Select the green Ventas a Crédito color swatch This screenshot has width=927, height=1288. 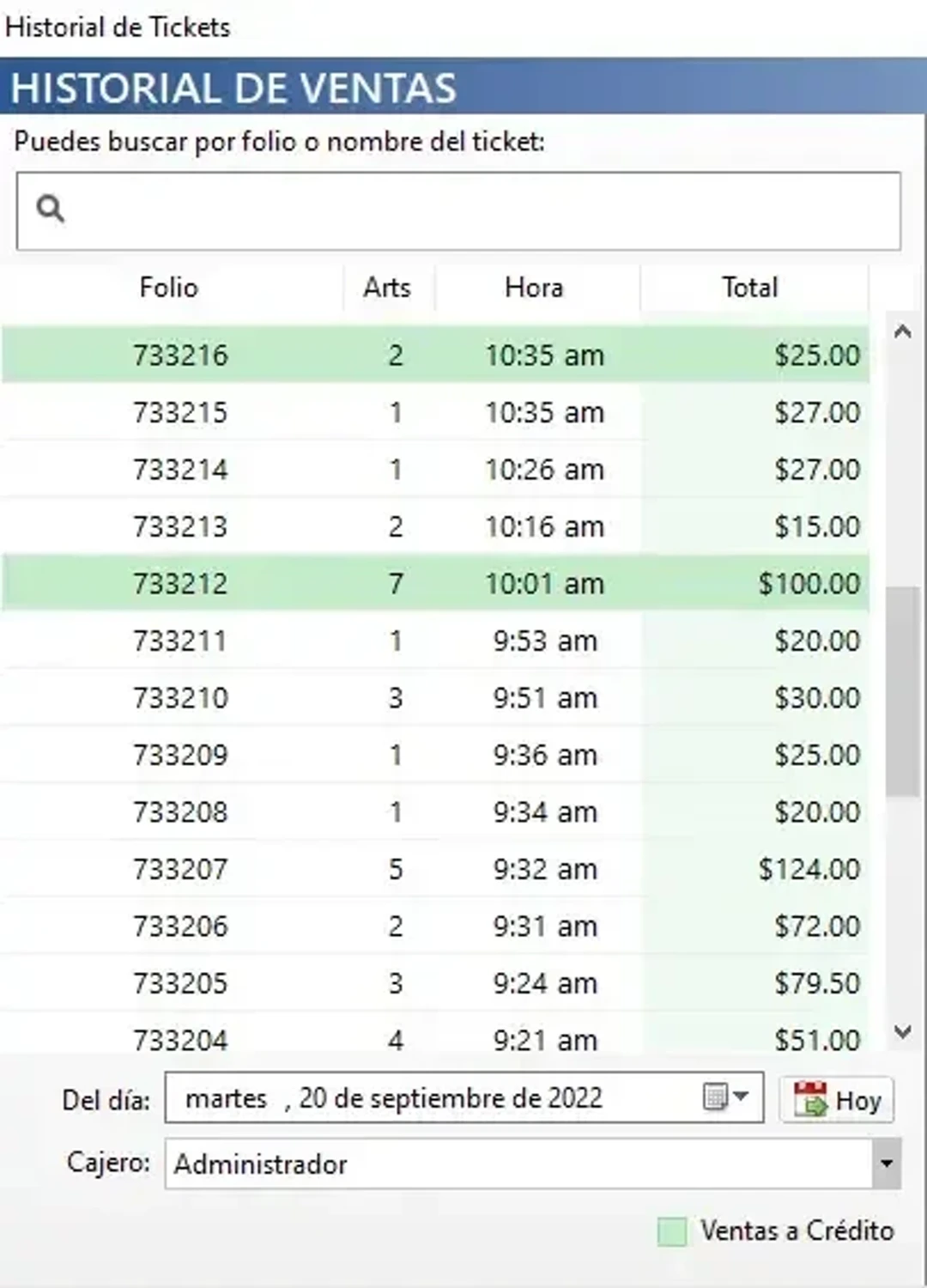point(672,1230)
